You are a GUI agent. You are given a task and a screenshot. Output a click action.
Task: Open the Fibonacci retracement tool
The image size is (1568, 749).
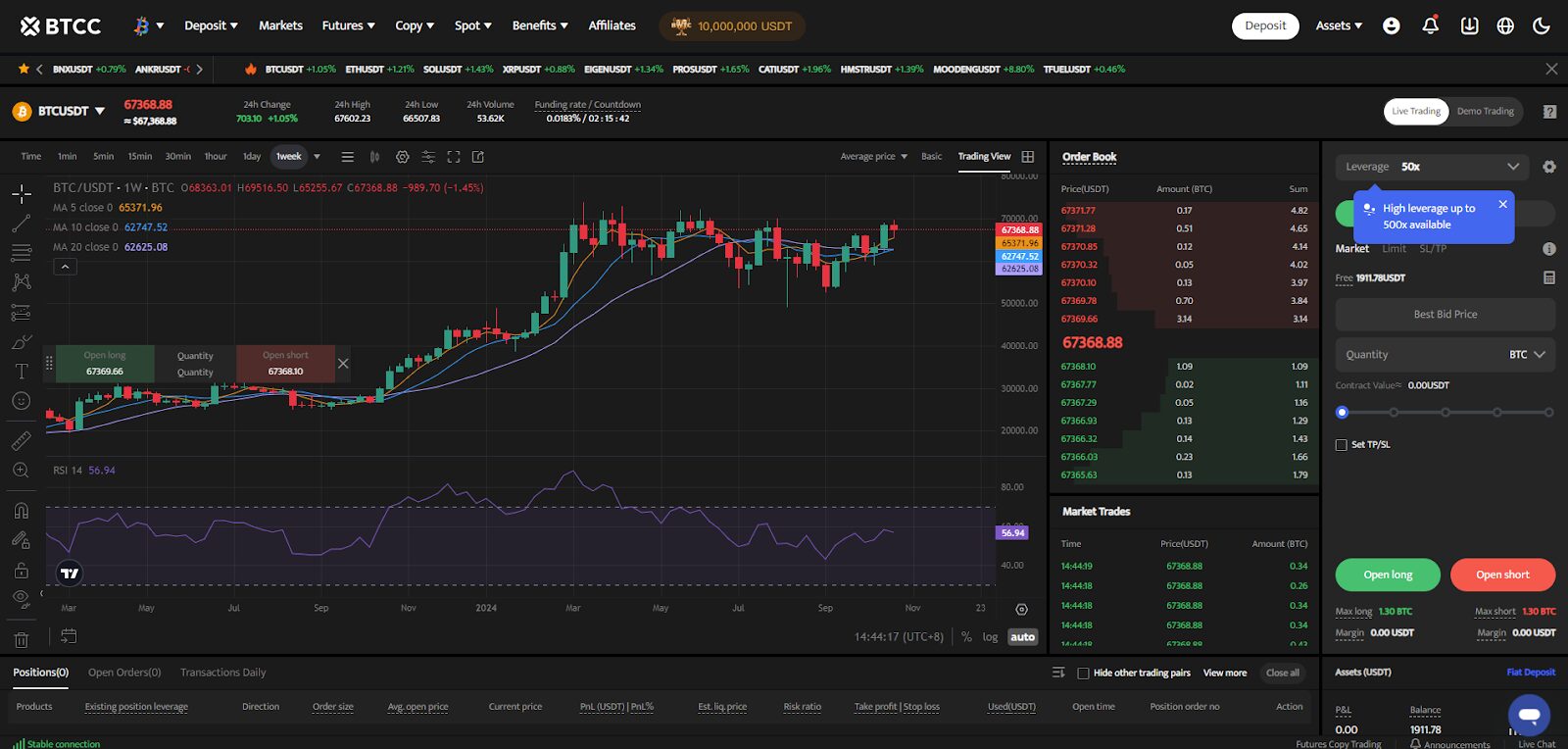point(22,253)
